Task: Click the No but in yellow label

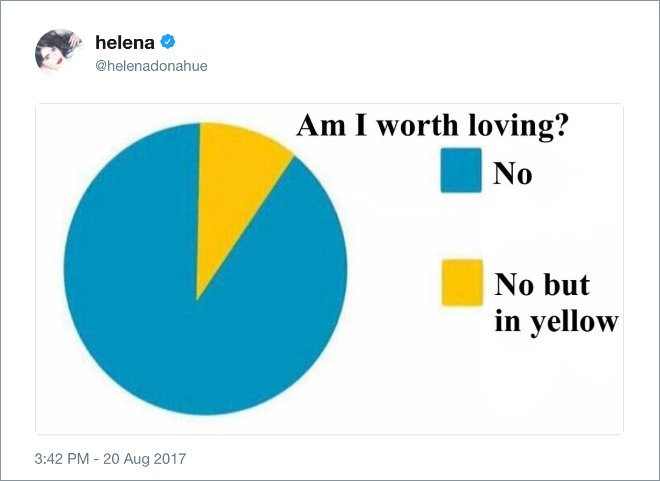Action: click(556, 303)
